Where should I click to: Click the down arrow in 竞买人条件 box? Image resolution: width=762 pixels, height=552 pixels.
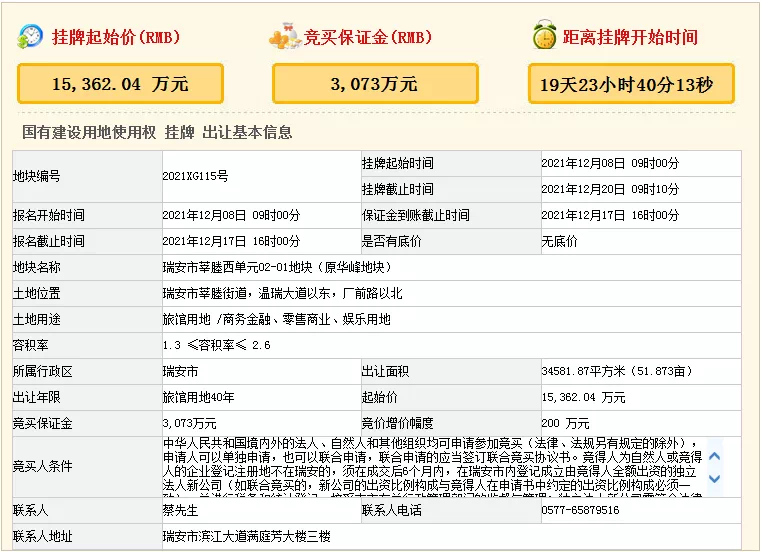pos(714,479)
